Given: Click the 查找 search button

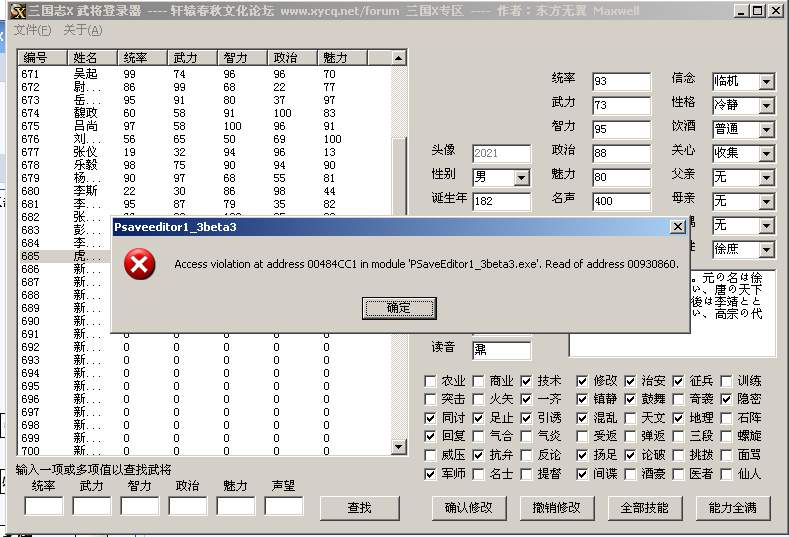Looking at the screenshot, I should 359,508.
